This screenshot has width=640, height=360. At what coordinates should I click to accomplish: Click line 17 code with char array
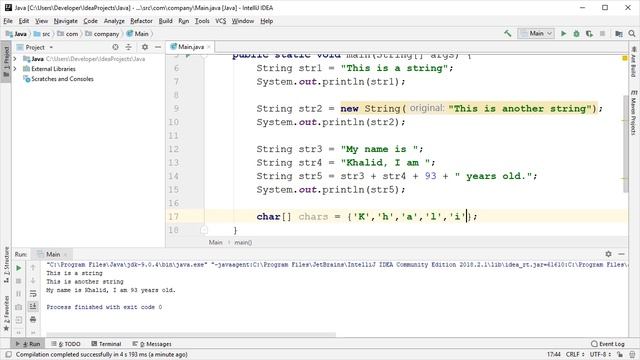pyautogui.click(x=367, y=217)
